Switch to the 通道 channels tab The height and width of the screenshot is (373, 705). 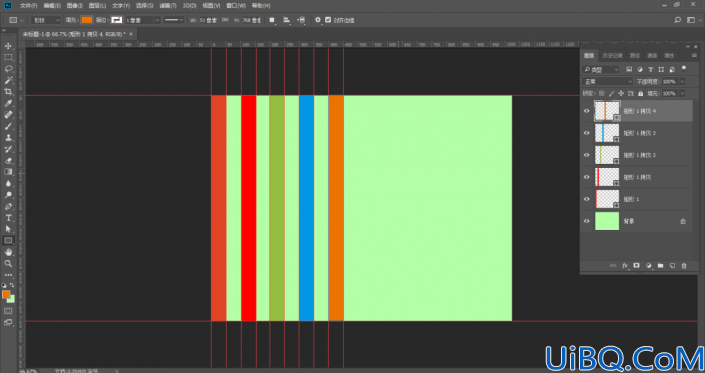(652, 55)
